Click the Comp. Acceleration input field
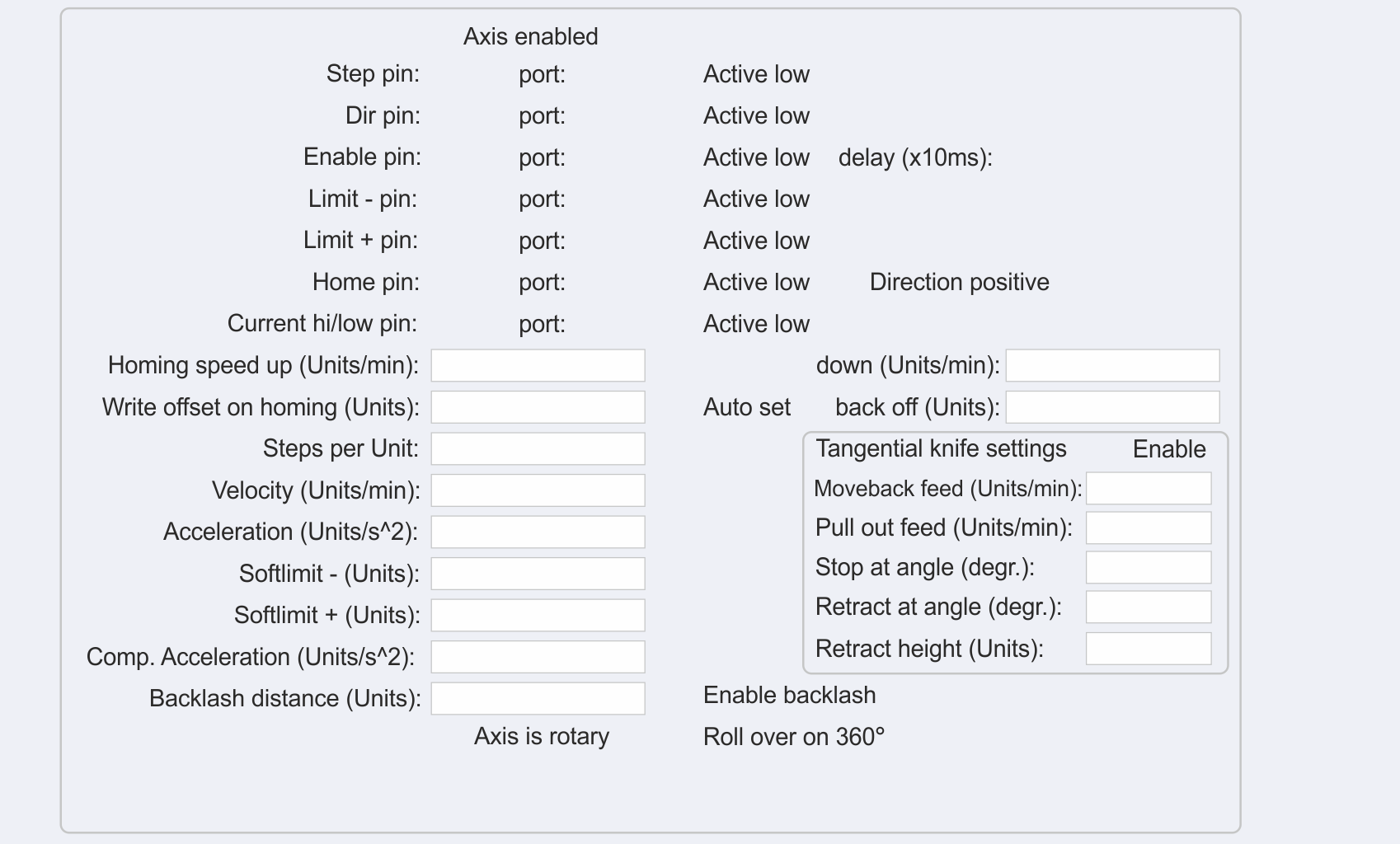Viewport: 1400px width, 844px height. pos(538,657)
